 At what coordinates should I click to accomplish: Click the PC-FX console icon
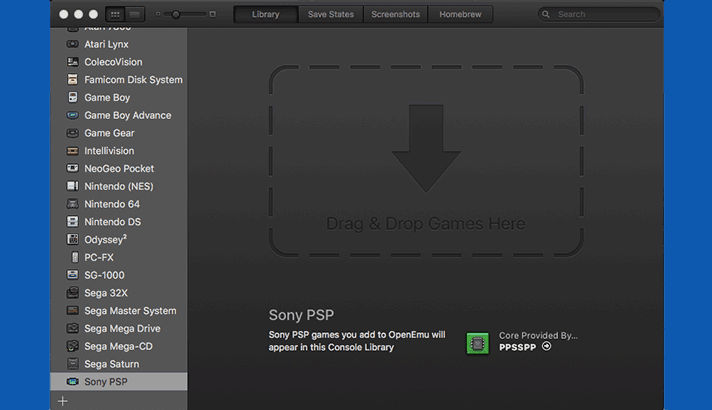tap(75, 257)
